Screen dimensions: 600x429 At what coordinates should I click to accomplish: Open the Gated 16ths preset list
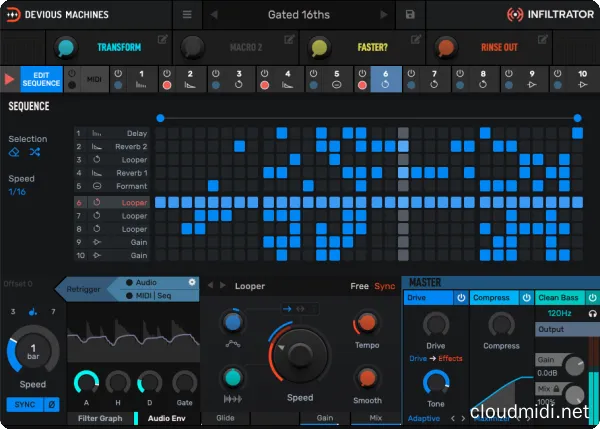point(301,15)
